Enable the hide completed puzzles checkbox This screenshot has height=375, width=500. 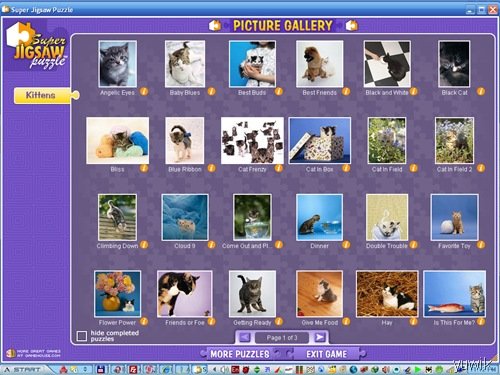[x=82, y=336]
